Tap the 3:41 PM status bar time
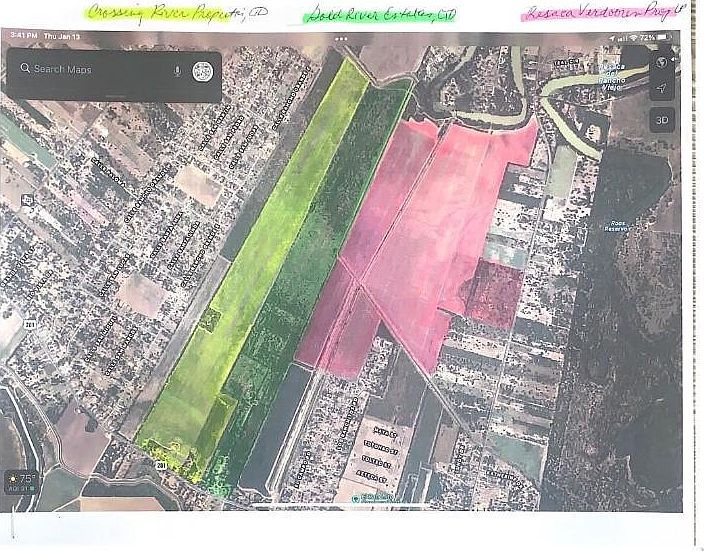This screenshot has width=704, height=551. (24, 35)
